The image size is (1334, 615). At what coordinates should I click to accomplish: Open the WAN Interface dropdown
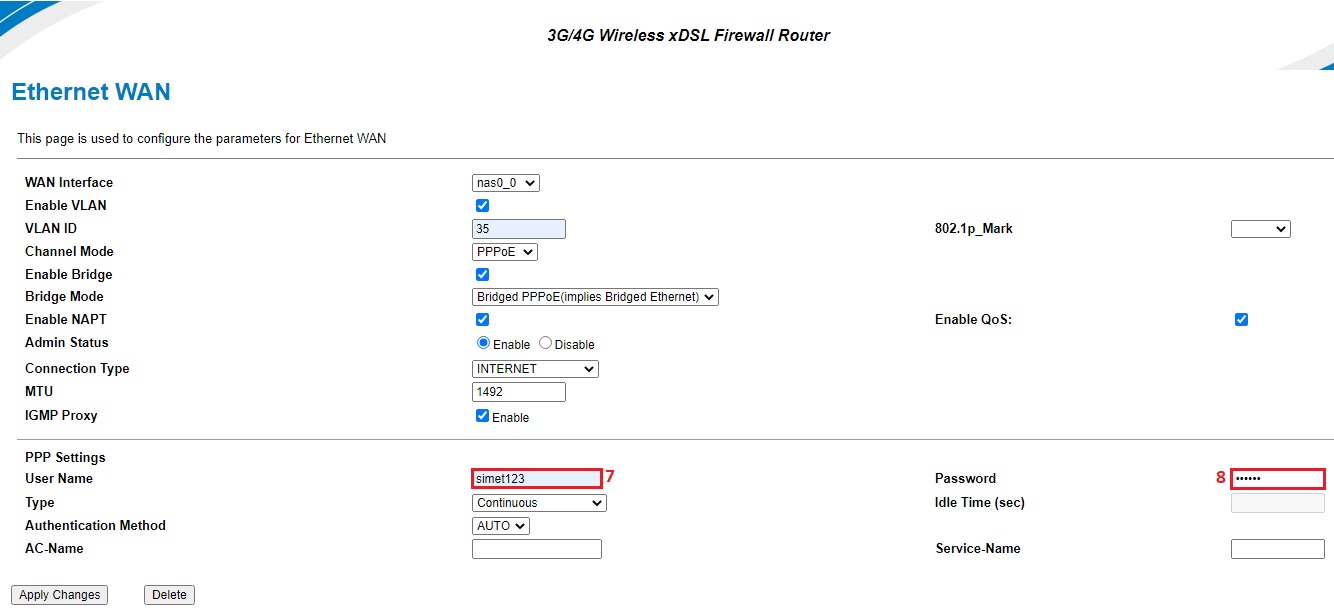[505, 183]
